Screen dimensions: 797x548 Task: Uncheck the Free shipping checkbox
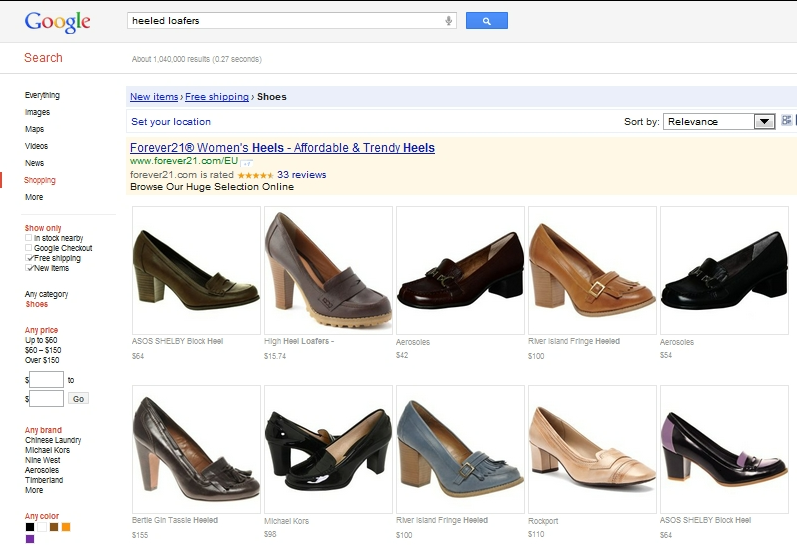[x=29, y=258]
